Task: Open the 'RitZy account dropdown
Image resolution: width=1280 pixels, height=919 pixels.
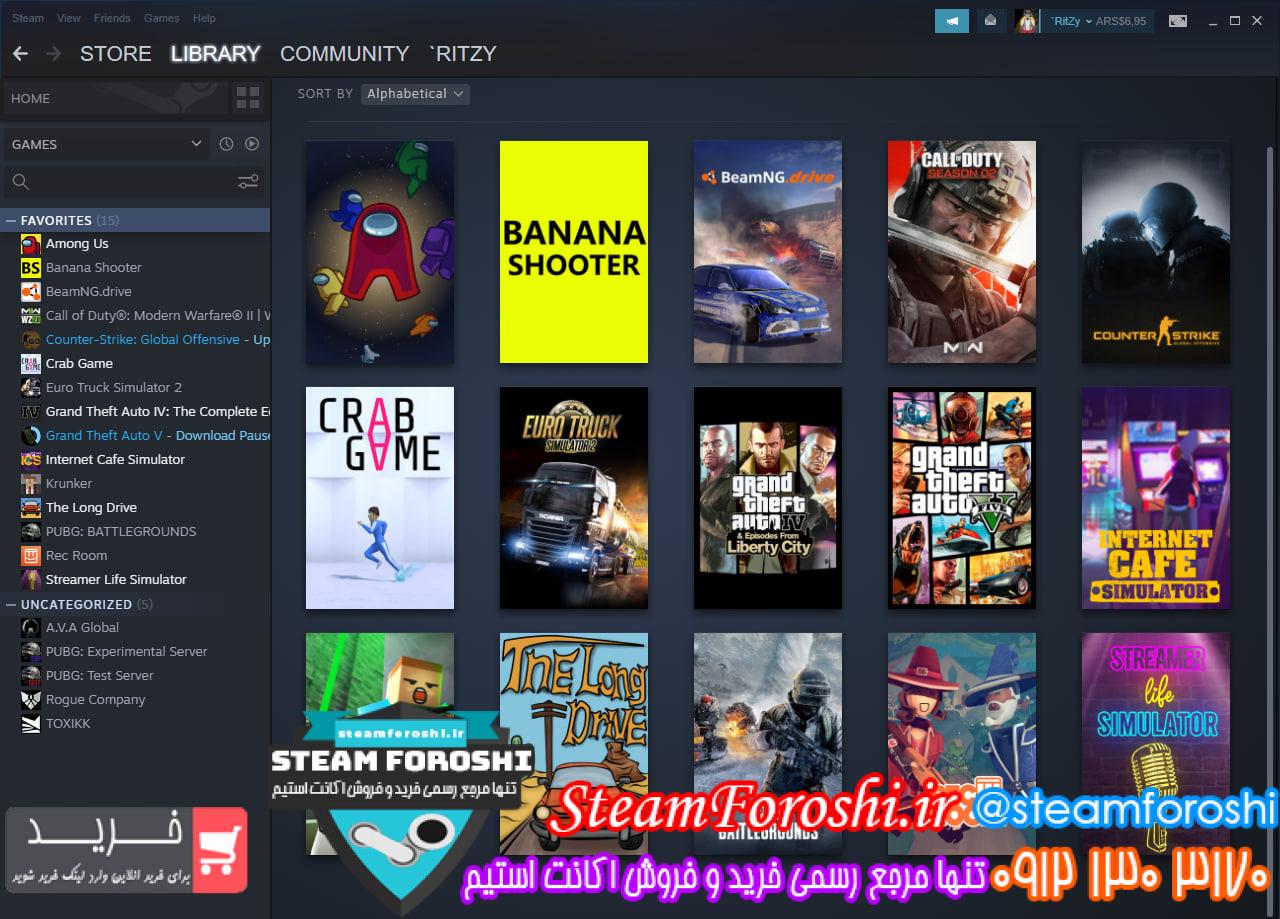Action: point(1099,20)
